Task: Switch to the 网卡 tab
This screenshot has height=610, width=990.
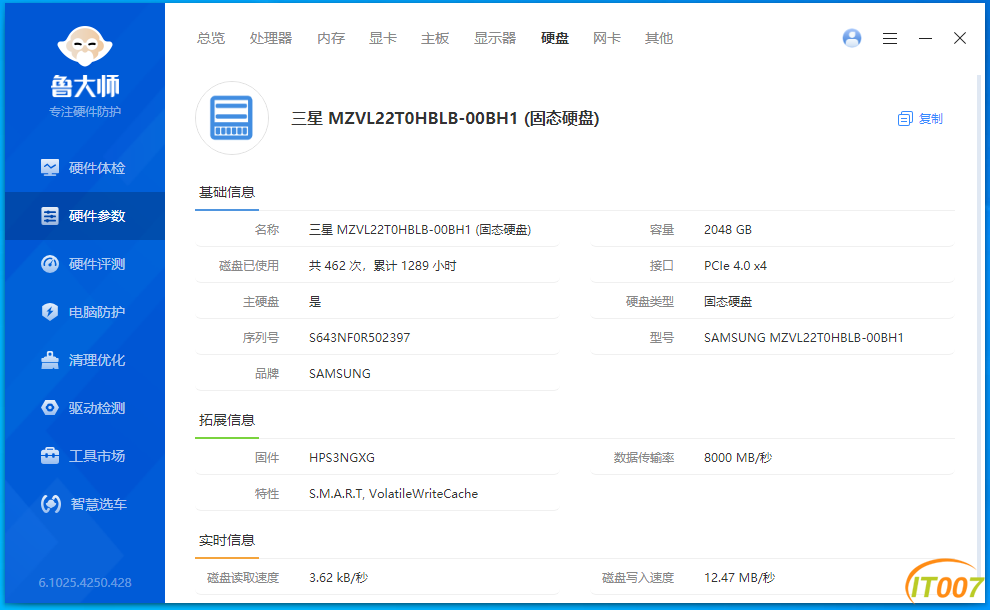Action: point(607,39)
